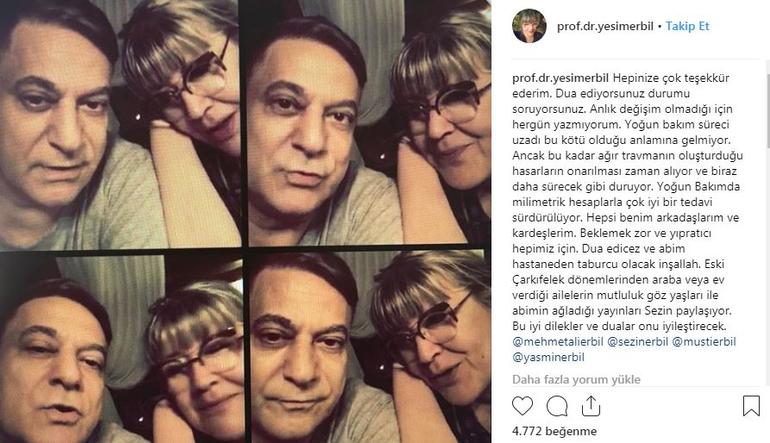Click the caption text starting Hepinize çok teşekkür
Screen dimensions: 770x443
point(628,202)
